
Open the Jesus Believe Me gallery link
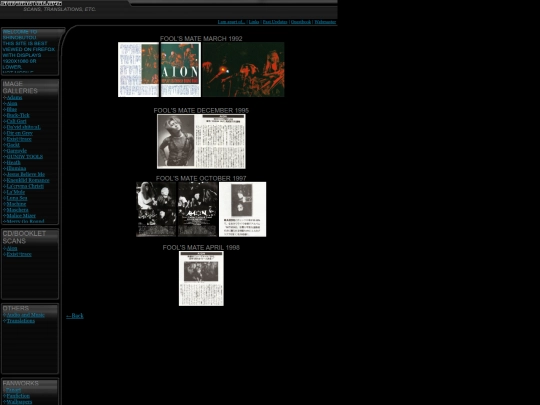(26, 174)
